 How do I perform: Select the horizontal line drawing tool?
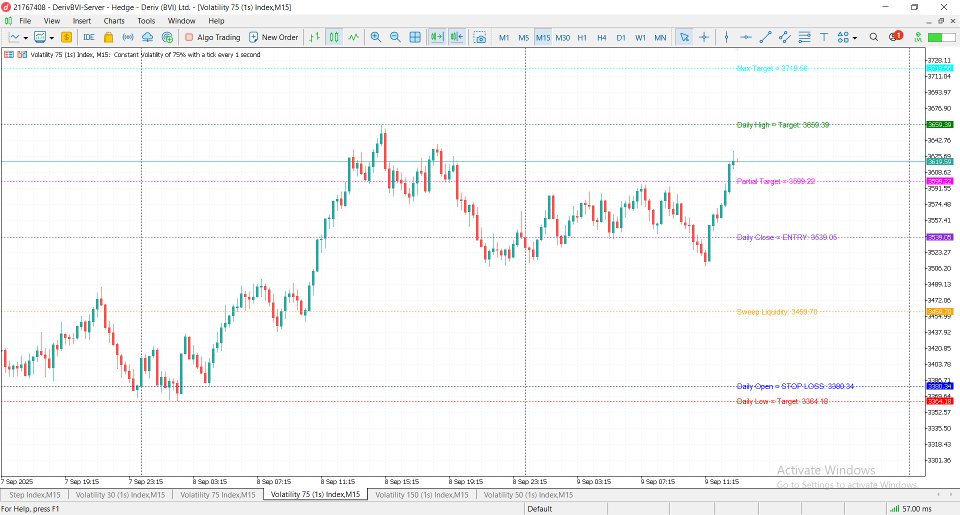pyautogui.click(x=746, y=37)
